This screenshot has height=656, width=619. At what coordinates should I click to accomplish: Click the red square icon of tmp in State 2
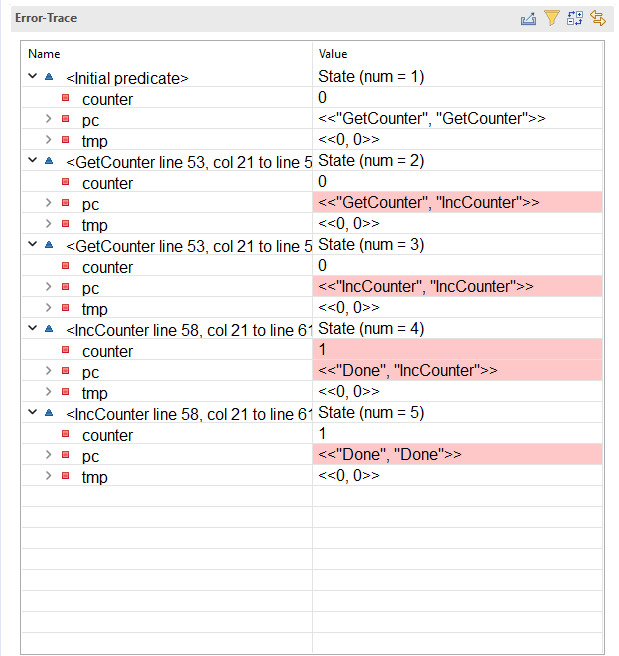65,223
